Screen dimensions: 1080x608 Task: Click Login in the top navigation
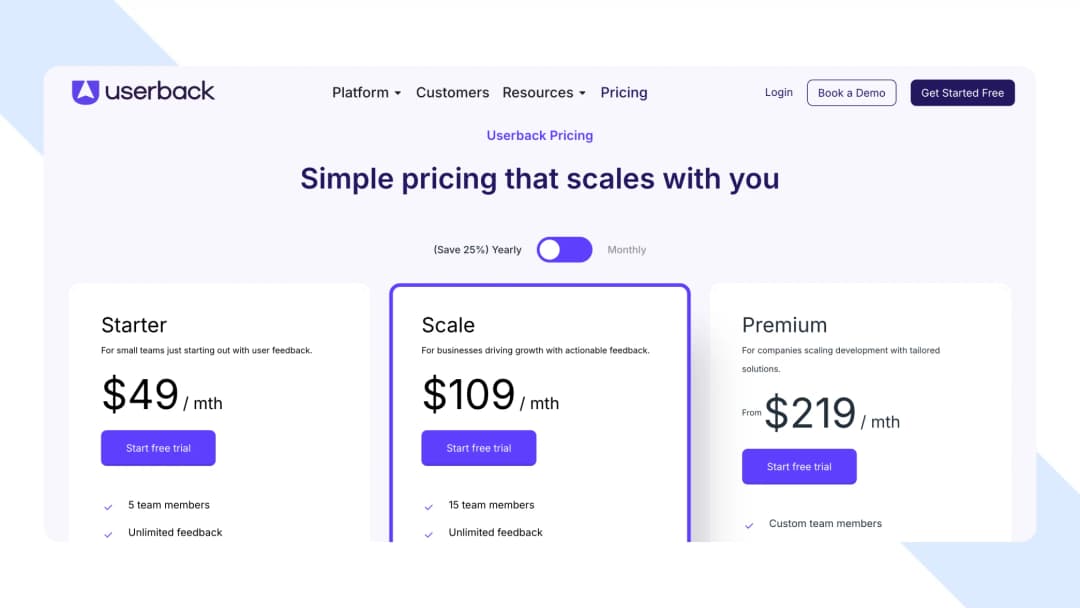coord(778,92)
